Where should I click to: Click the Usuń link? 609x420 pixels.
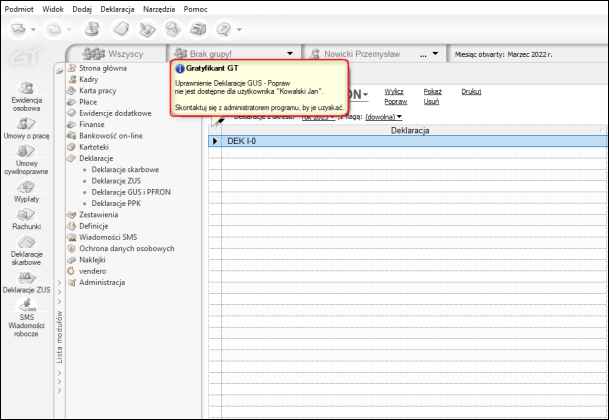click(431, 102)
